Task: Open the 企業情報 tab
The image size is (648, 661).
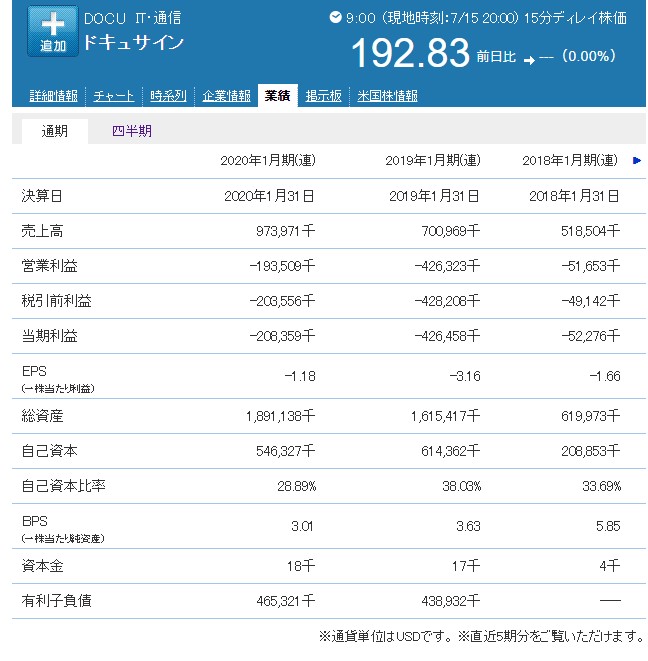Action: coord(226,96)
